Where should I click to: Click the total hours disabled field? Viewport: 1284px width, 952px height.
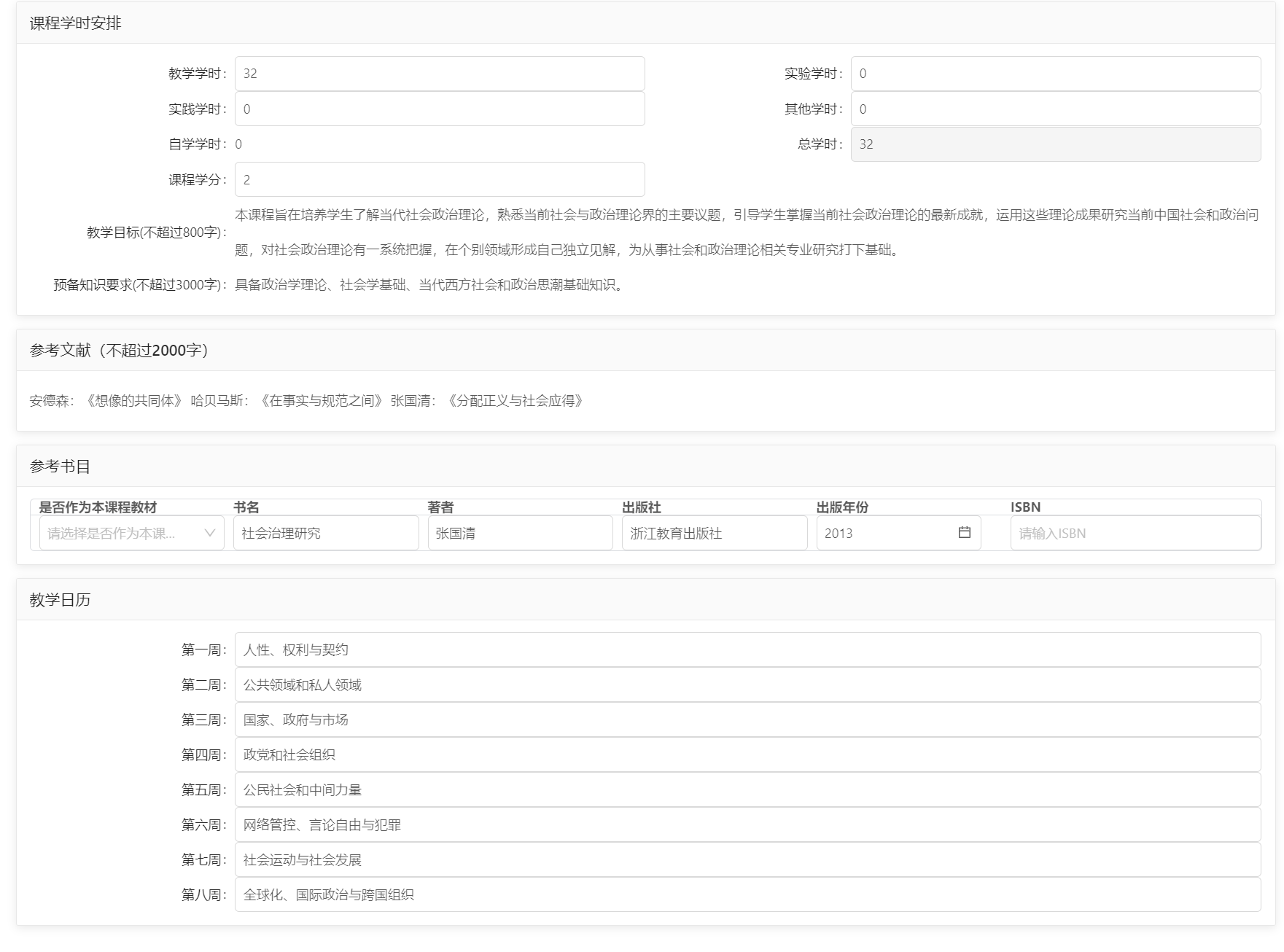1055,144
